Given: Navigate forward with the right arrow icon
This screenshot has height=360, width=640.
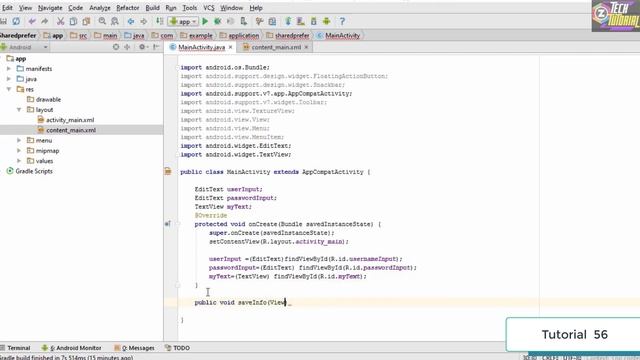Looking at the screenshot, I should [x=144, y=21].
